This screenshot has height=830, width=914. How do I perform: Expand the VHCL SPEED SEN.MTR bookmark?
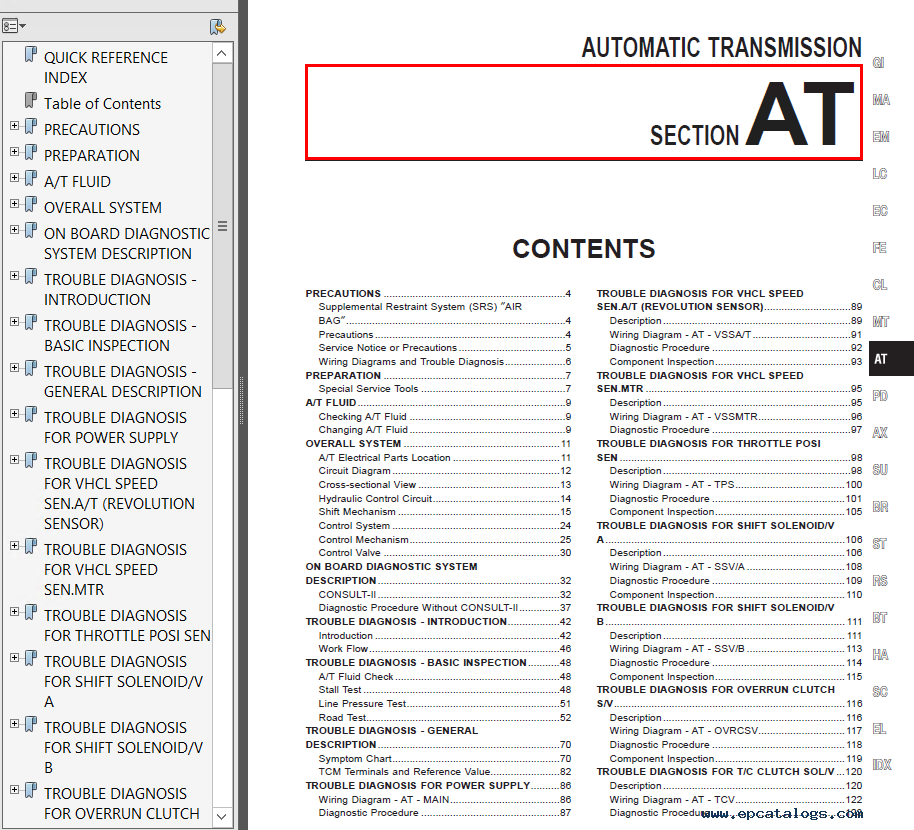(15, 546)
